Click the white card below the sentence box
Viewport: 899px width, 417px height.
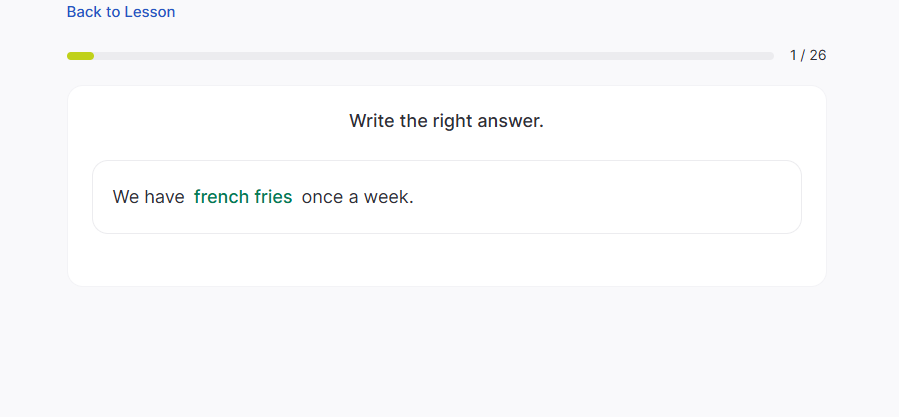pos(446,260)
